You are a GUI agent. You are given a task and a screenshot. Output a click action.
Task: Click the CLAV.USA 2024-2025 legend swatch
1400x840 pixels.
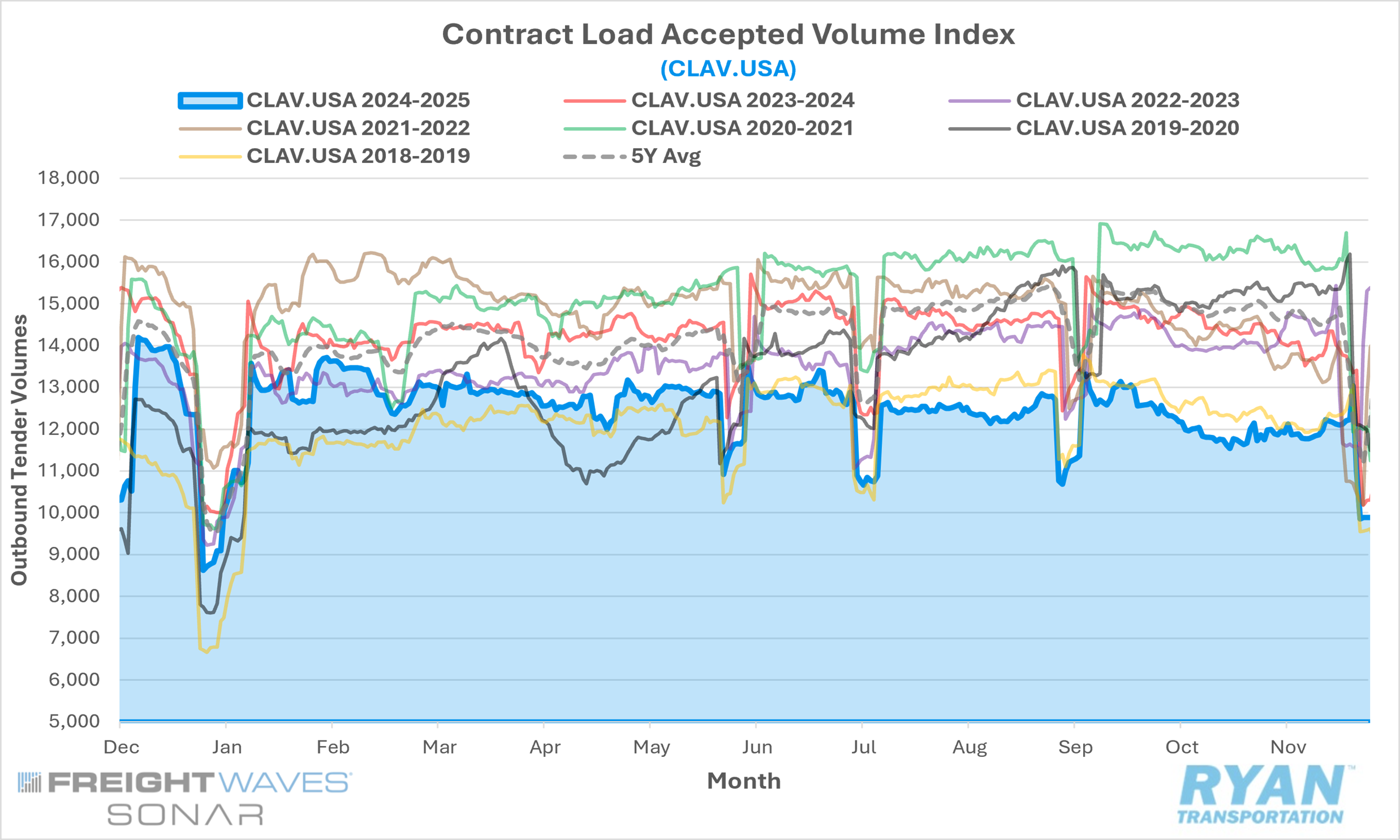point(210,101)
